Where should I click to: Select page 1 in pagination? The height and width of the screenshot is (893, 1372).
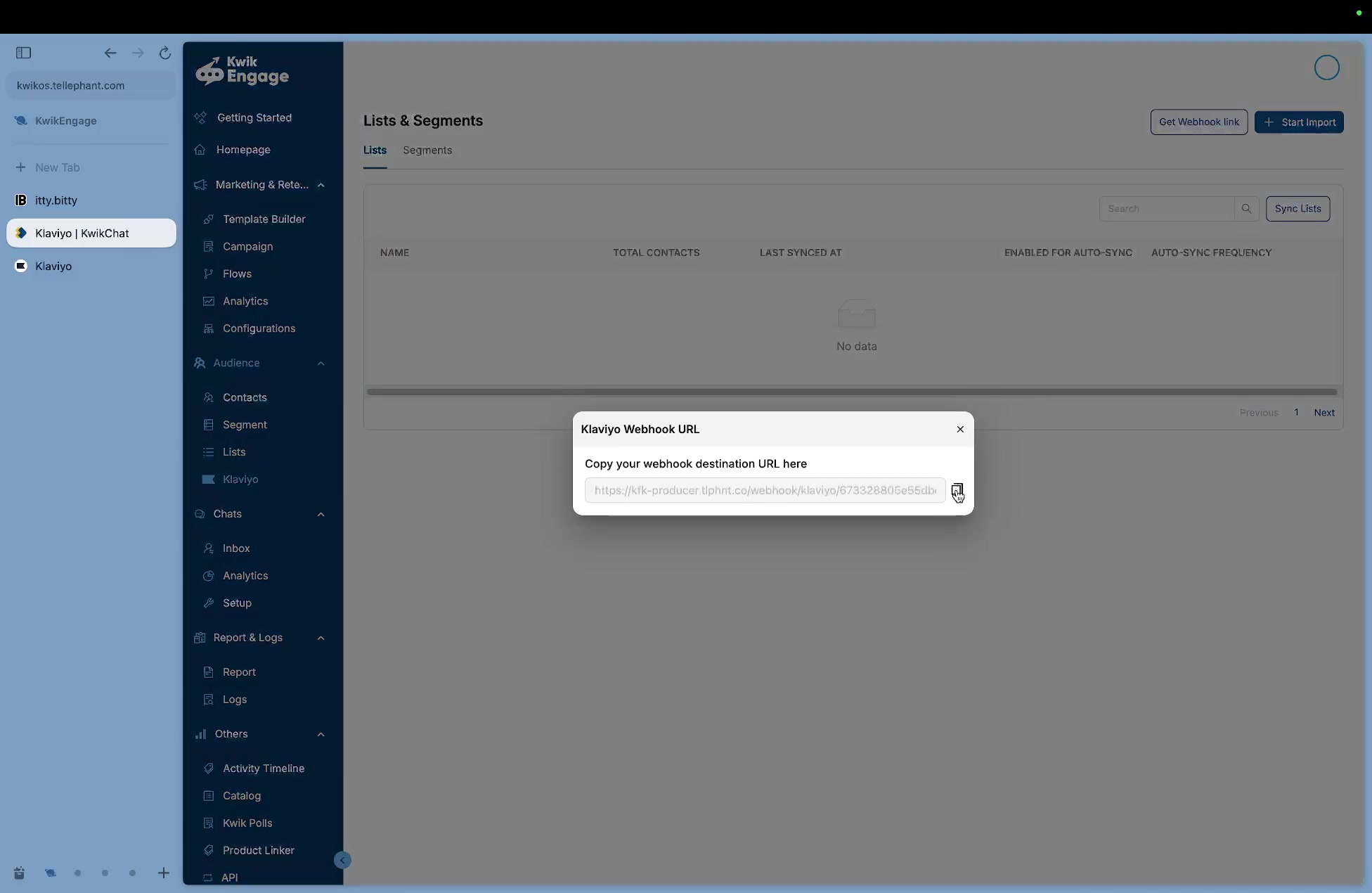[1296, 412]
